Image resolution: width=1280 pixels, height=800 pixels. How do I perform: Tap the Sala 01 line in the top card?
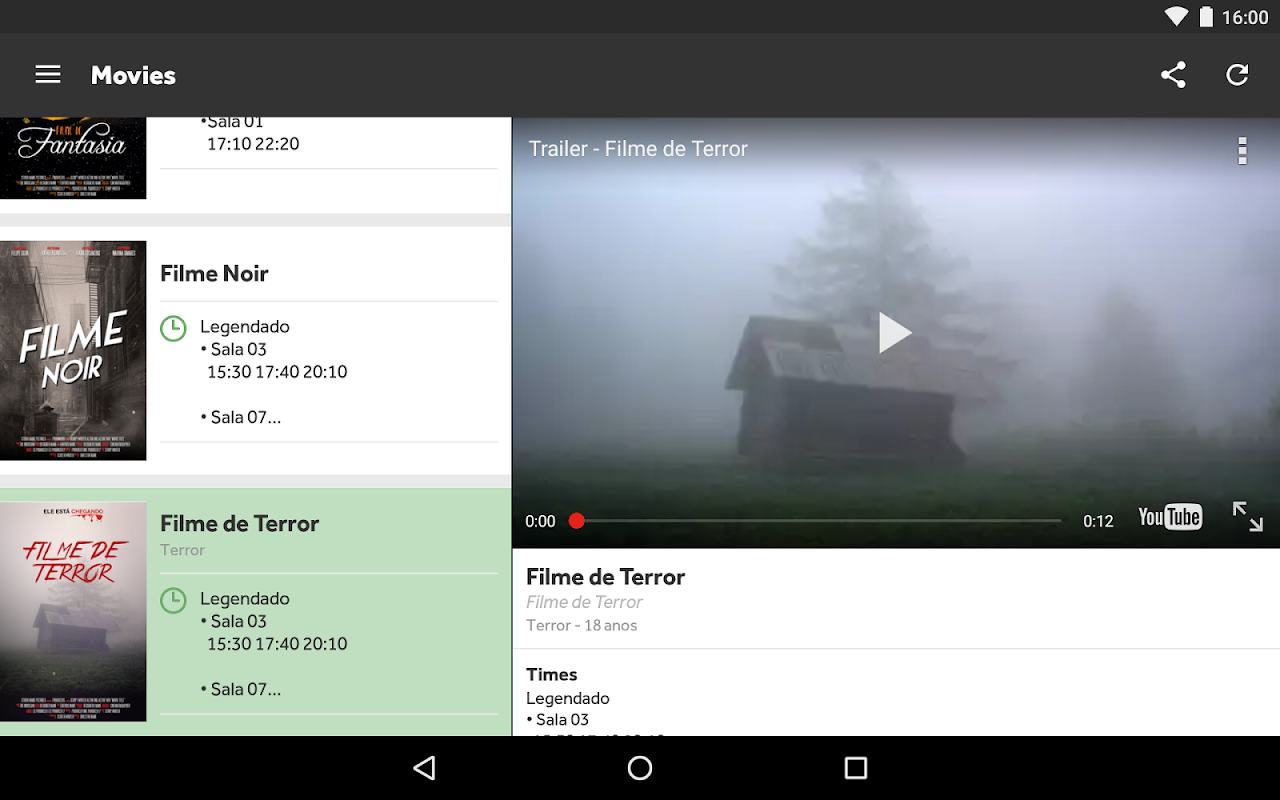(x=232, y=122)
